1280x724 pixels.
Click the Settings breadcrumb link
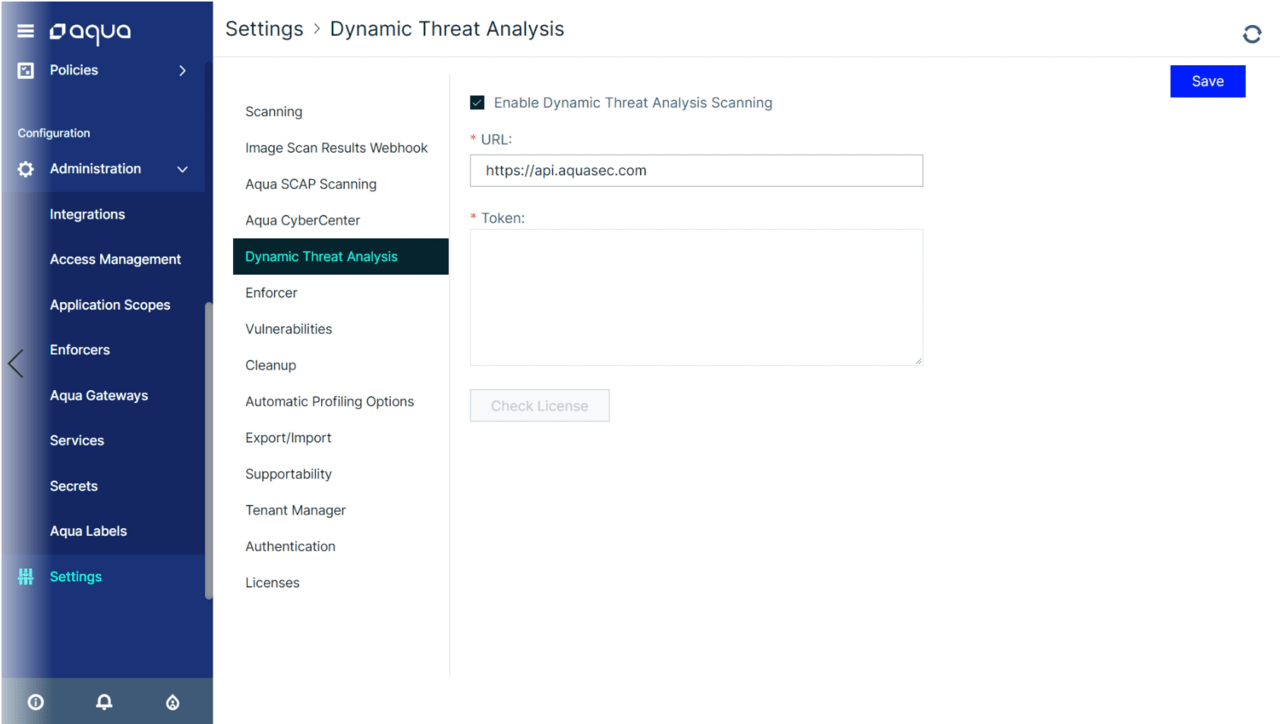(264, 29)
